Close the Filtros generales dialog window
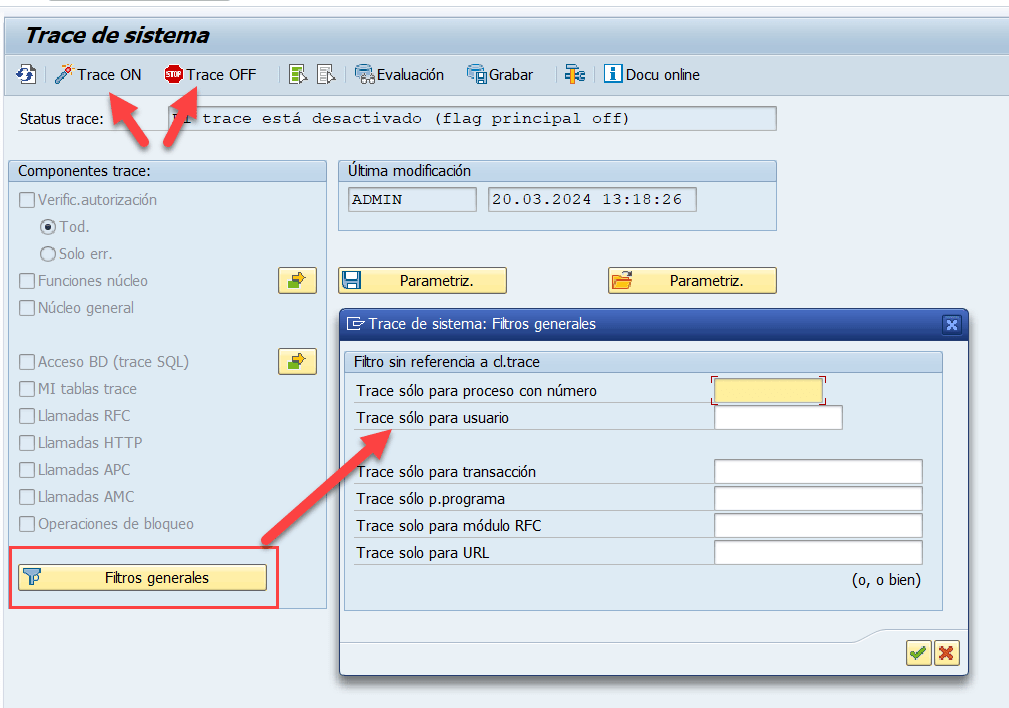Screen dimensions: 1009x708 (x=952, y=324)
